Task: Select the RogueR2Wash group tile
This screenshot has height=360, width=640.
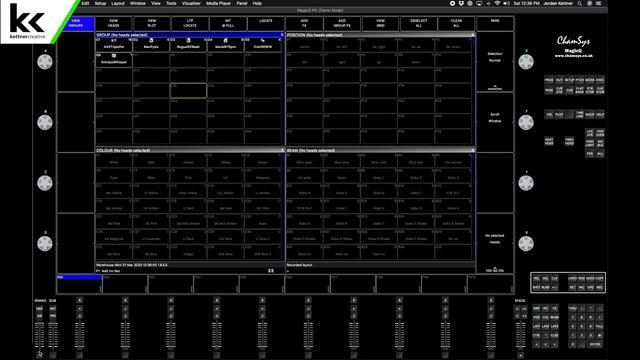Action: (188, 44)
